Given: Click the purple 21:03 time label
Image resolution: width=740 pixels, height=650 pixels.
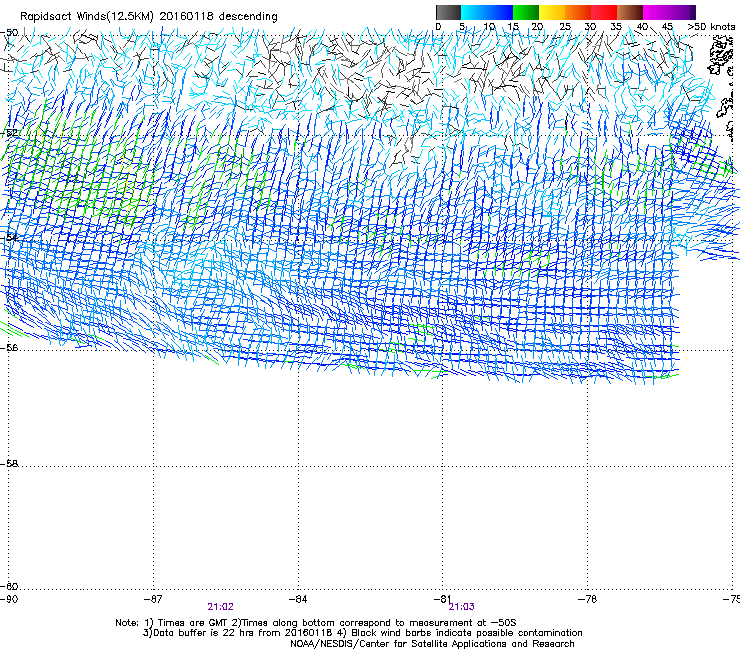Looking at the screenshot, I should click(x=462, y=607).
